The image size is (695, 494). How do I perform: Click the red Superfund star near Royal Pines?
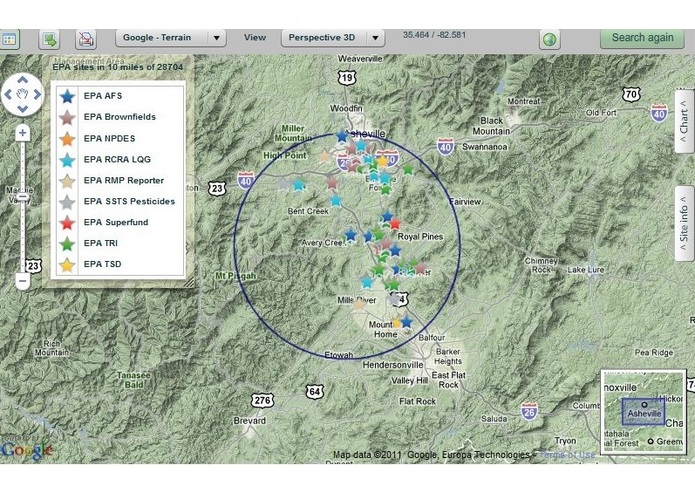394,224
